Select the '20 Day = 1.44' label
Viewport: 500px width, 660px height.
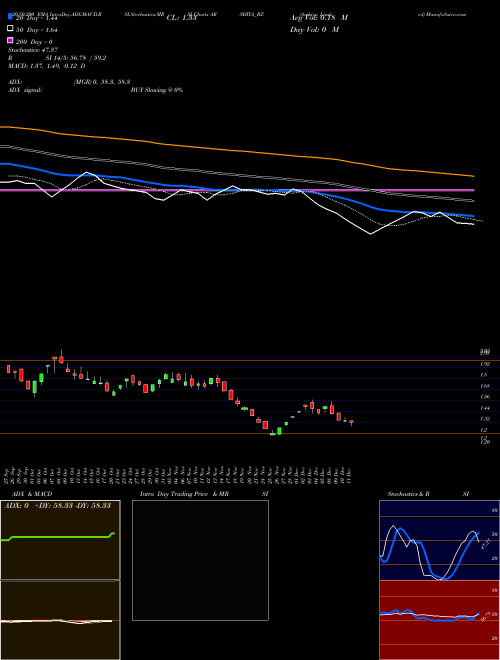tap(37, 18)
